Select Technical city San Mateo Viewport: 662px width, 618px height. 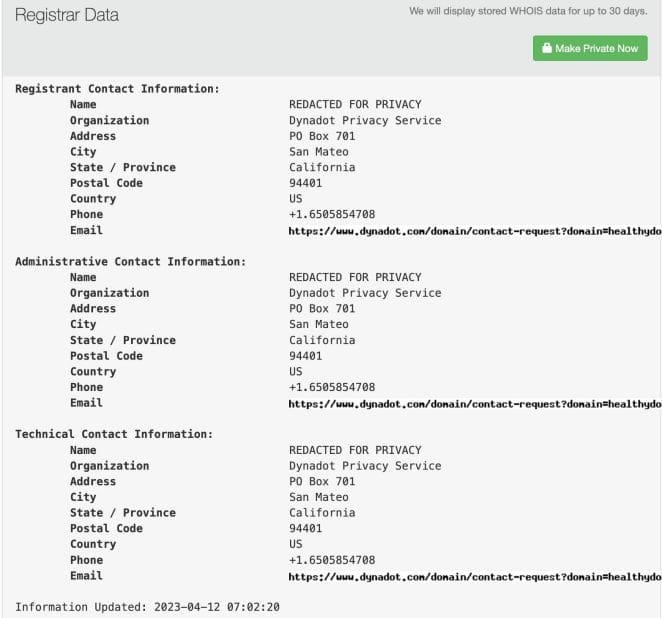click(x=319, y=497)
